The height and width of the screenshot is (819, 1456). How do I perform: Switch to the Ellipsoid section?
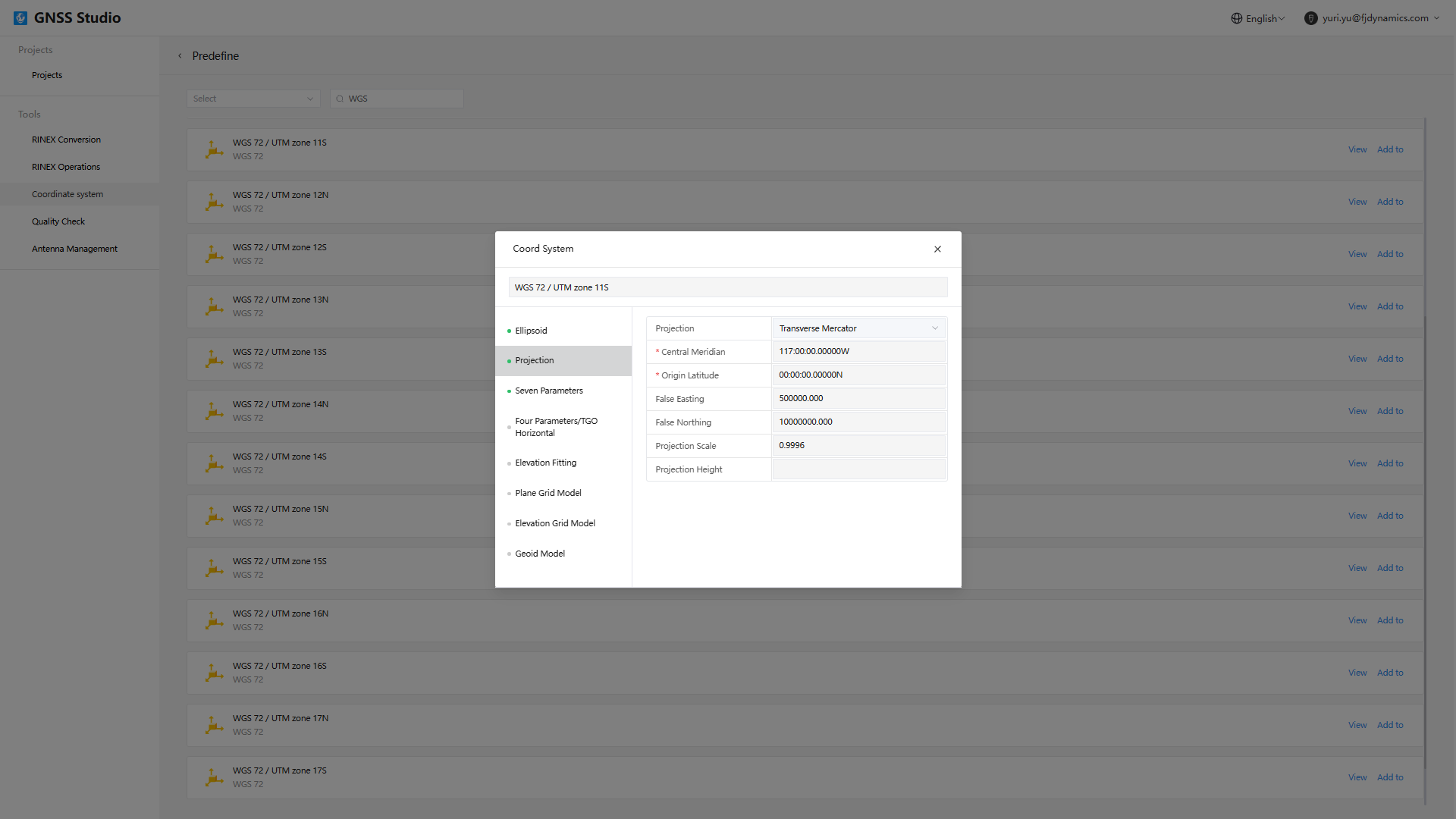click(x=531, y=331)
